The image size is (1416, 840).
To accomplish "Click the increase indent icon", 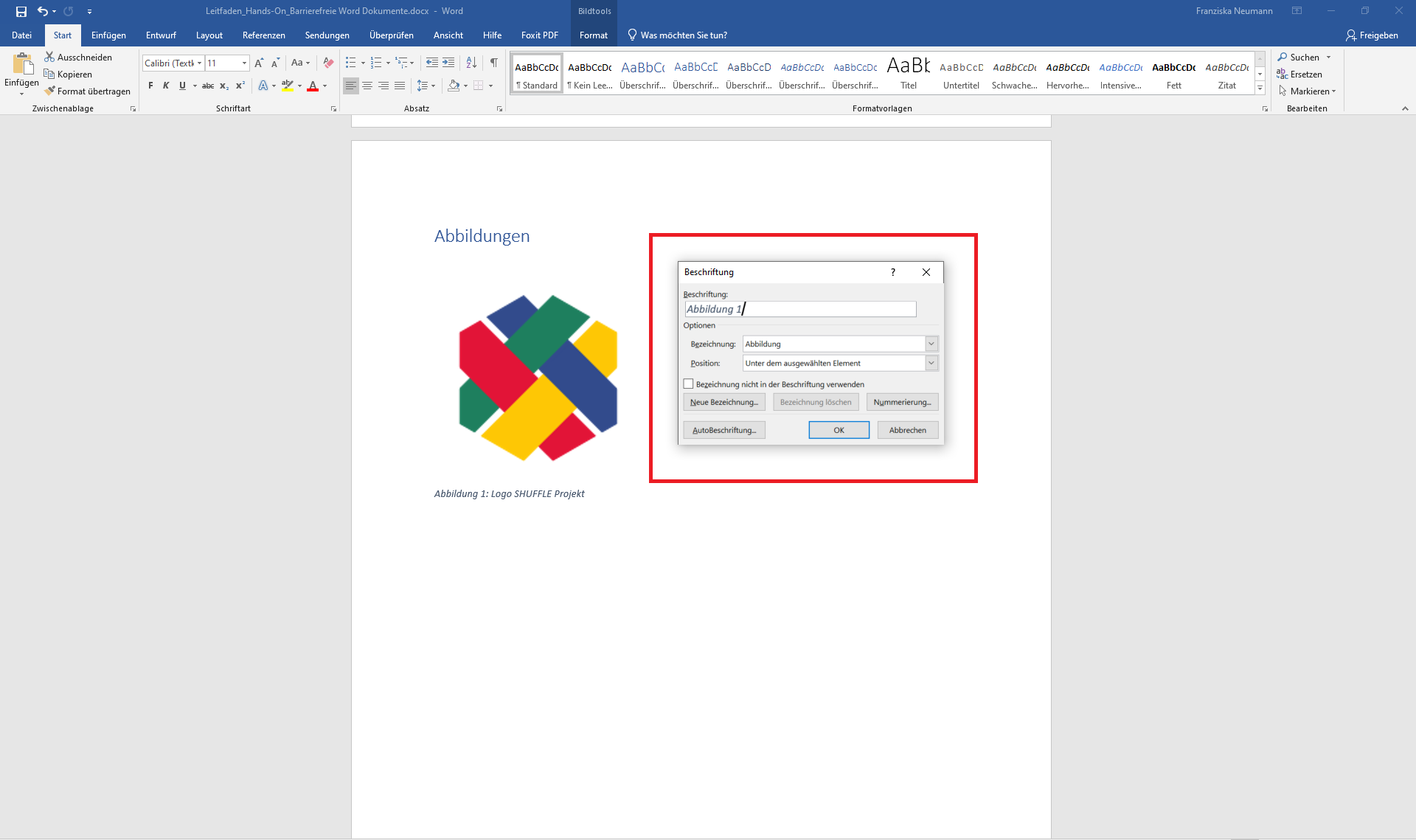I will tap(448, 63).
